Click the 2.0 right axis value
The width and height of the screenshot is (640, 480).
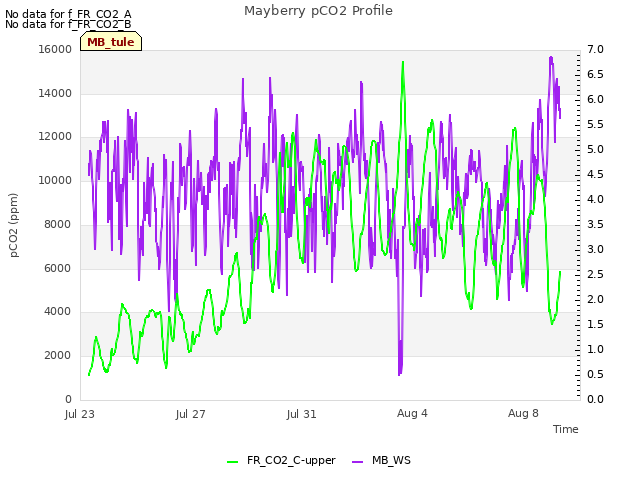coord(595,299)
